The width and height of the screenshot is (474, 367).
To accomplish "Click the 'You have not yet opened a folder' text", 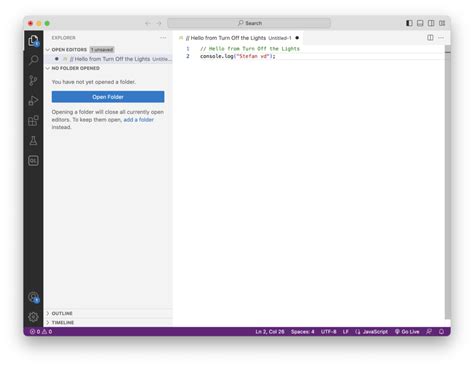I will coord(94,82).
